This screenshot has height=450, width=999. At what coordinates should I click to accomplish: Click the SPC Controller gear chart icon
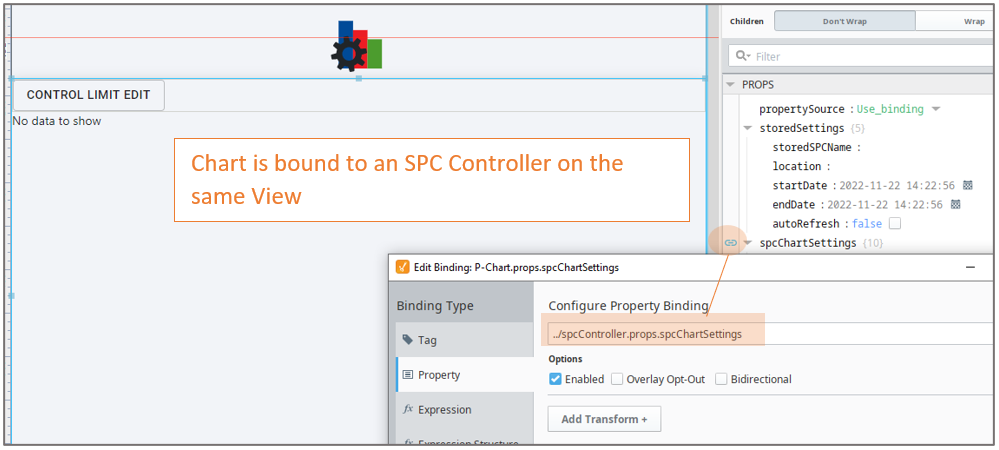[x=357, y=47]
